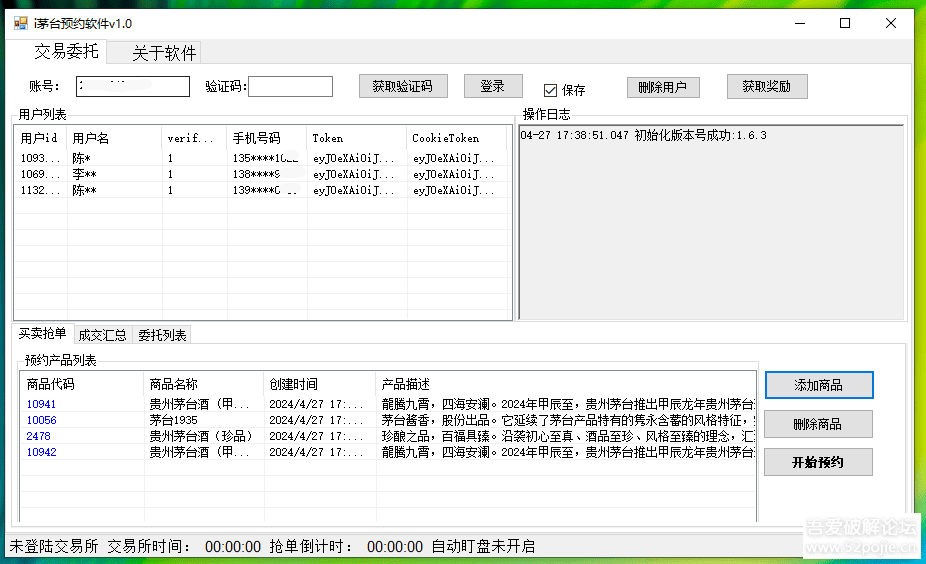This screenshot has height=564, width=926.
Task: Select product code 10942
Action: tap(41, 452)
